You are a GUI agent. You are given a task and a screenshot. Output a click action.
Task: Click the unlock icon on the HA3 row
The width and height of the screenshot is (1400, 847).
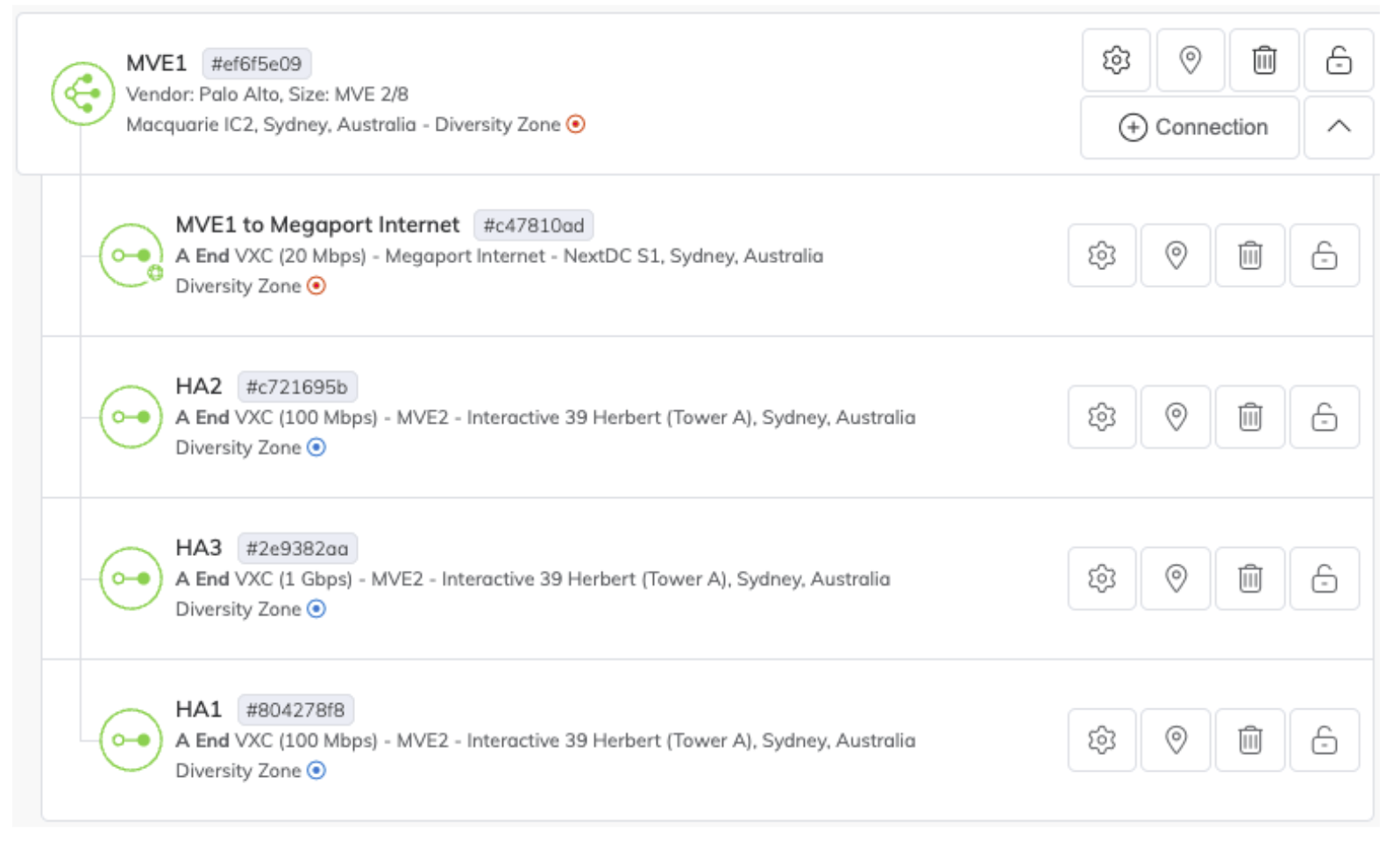pyautogui.click(x=1325, y=579)
